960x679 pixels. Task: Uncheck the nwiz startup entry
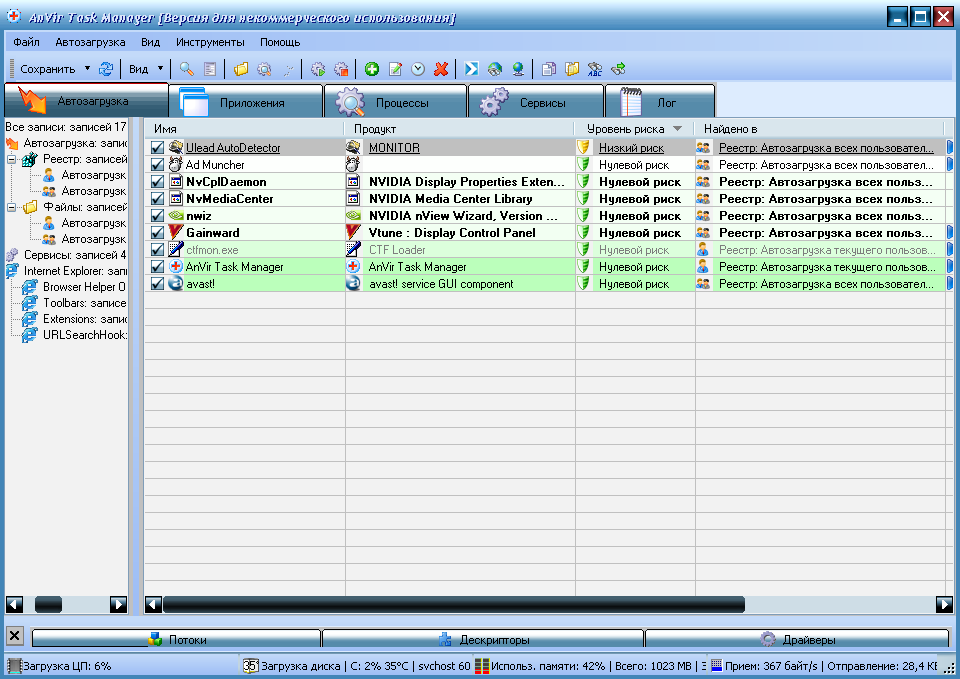point(157,216)
